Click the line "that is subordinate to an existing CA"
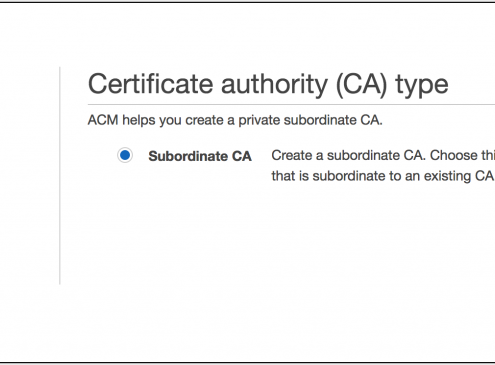This screenshot has width=495, height=365. pyautogui.click(x=382, y=176)
